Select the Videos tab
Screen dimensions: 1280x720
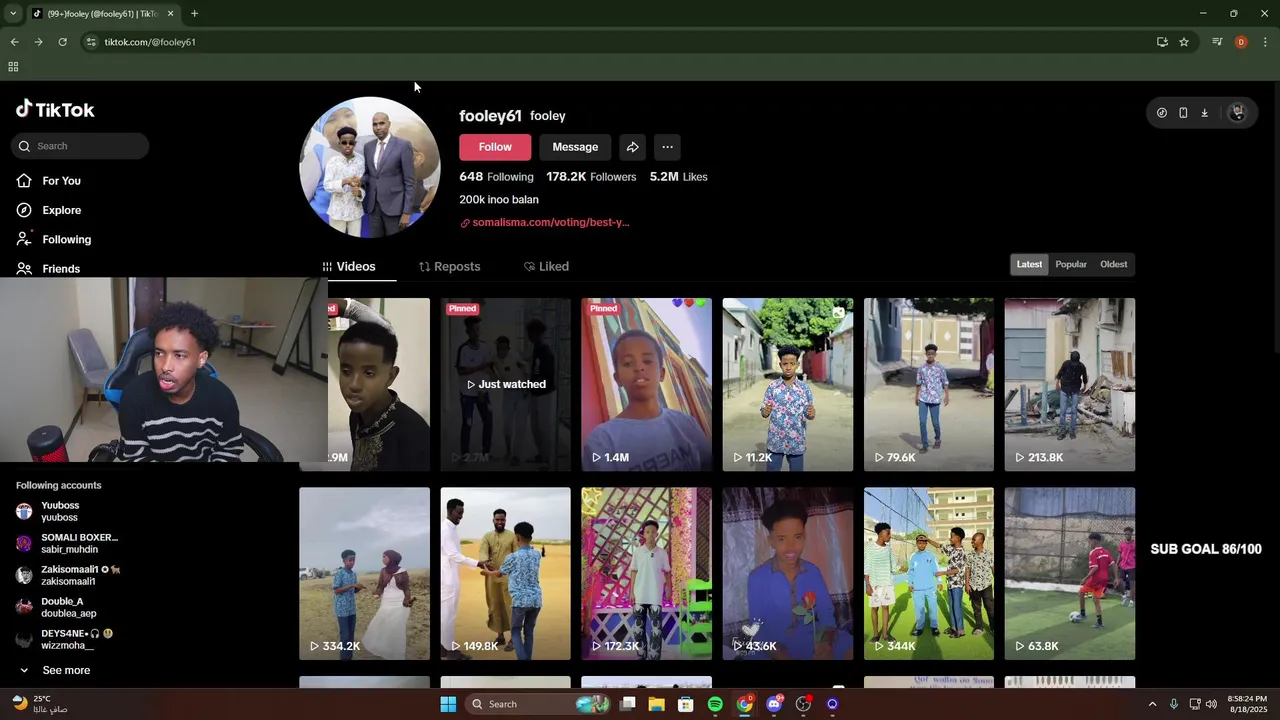(348, 266)
